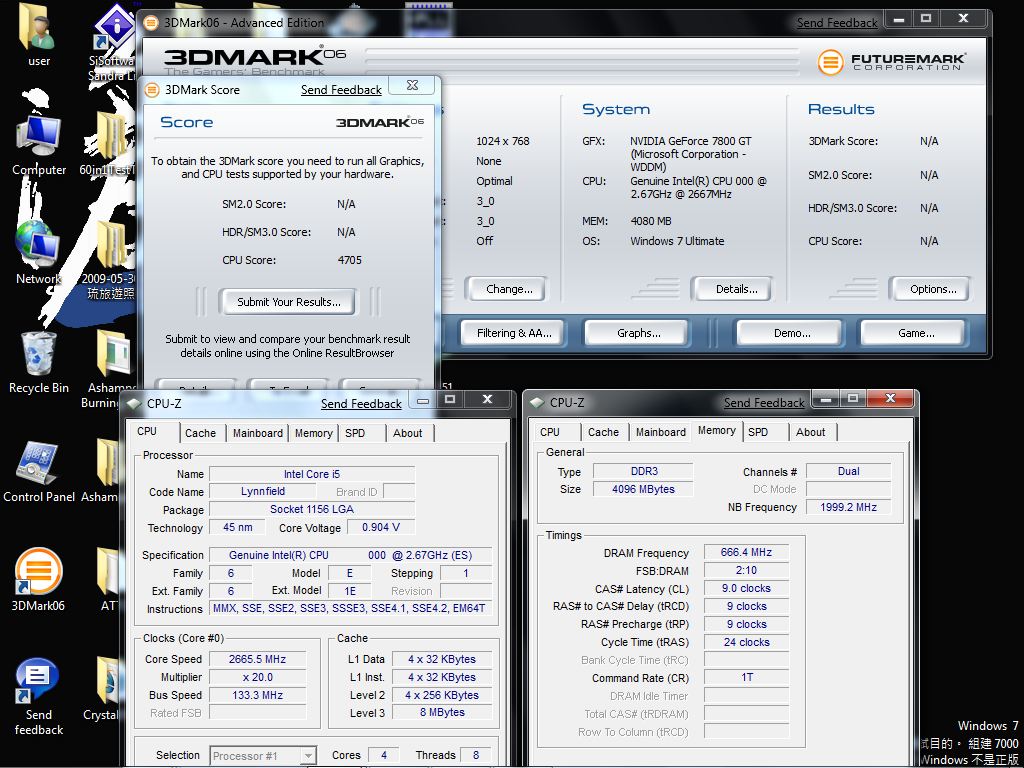Click the Code Name field Lynnfield

tap(263, 492)
